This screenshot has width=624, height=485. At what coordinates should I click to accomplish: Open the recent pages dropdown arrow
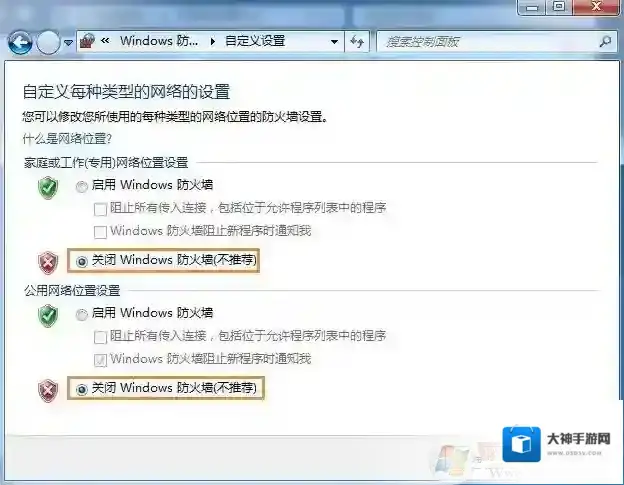[68, 42]
